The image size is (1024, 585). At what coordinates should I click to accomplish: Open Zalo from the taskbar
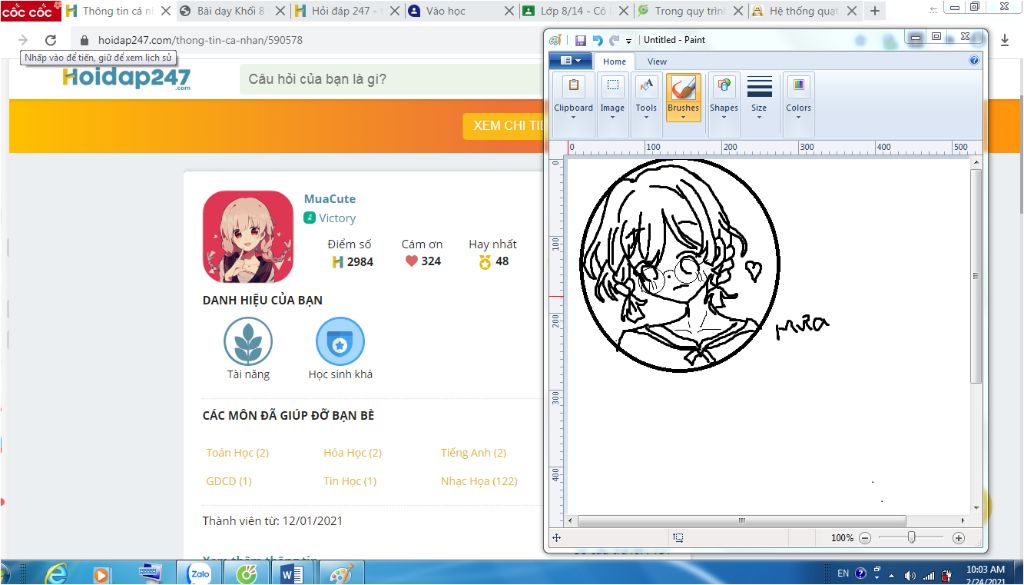199,573
